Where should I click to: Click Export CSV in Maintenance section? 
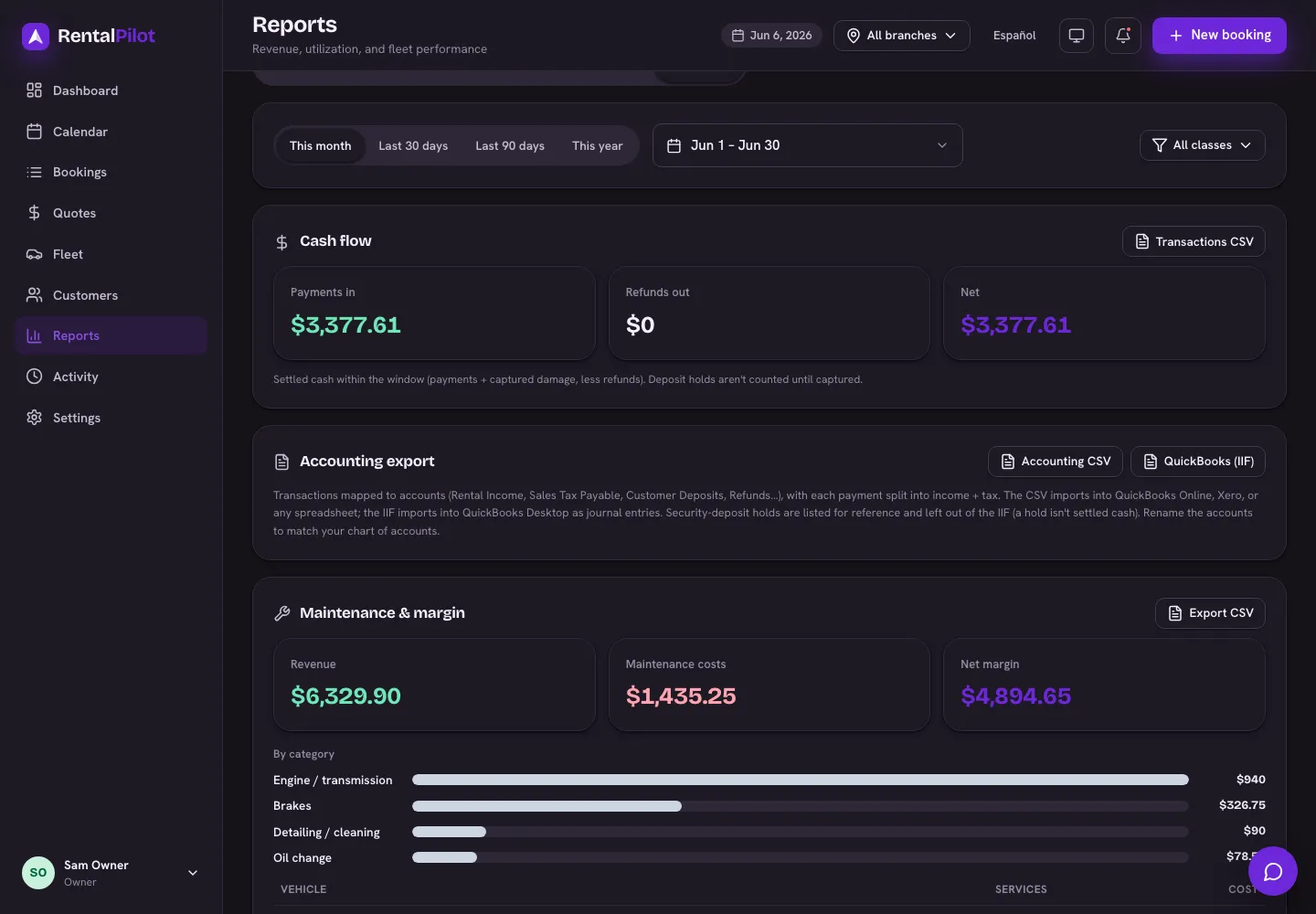point(1210,613)
